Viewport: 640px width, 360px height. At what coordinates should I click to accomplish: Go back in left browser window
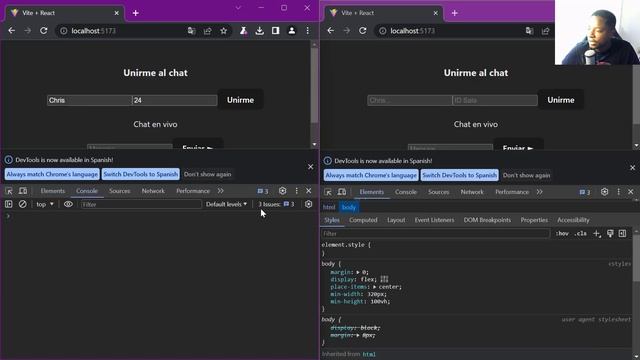coord(11,31)
